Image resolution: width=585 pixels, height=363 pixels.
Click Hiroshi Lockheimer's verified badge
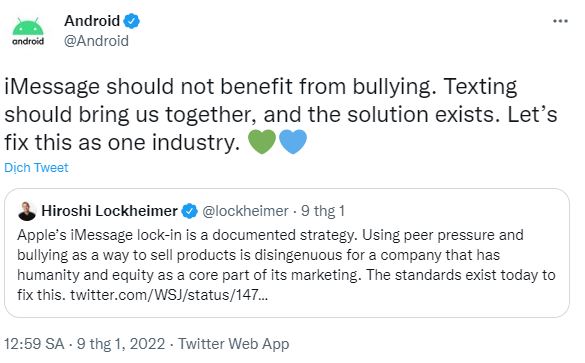point(190,212)
